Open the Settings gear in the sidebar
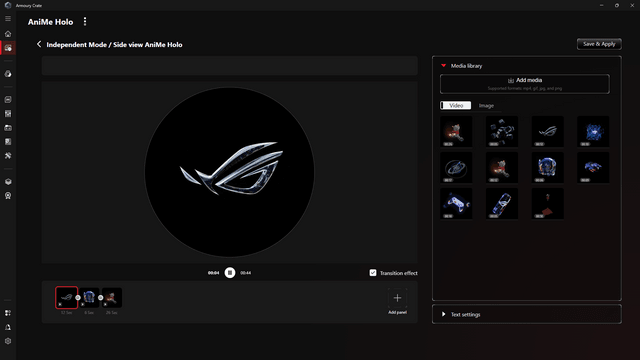 (8, 341)
